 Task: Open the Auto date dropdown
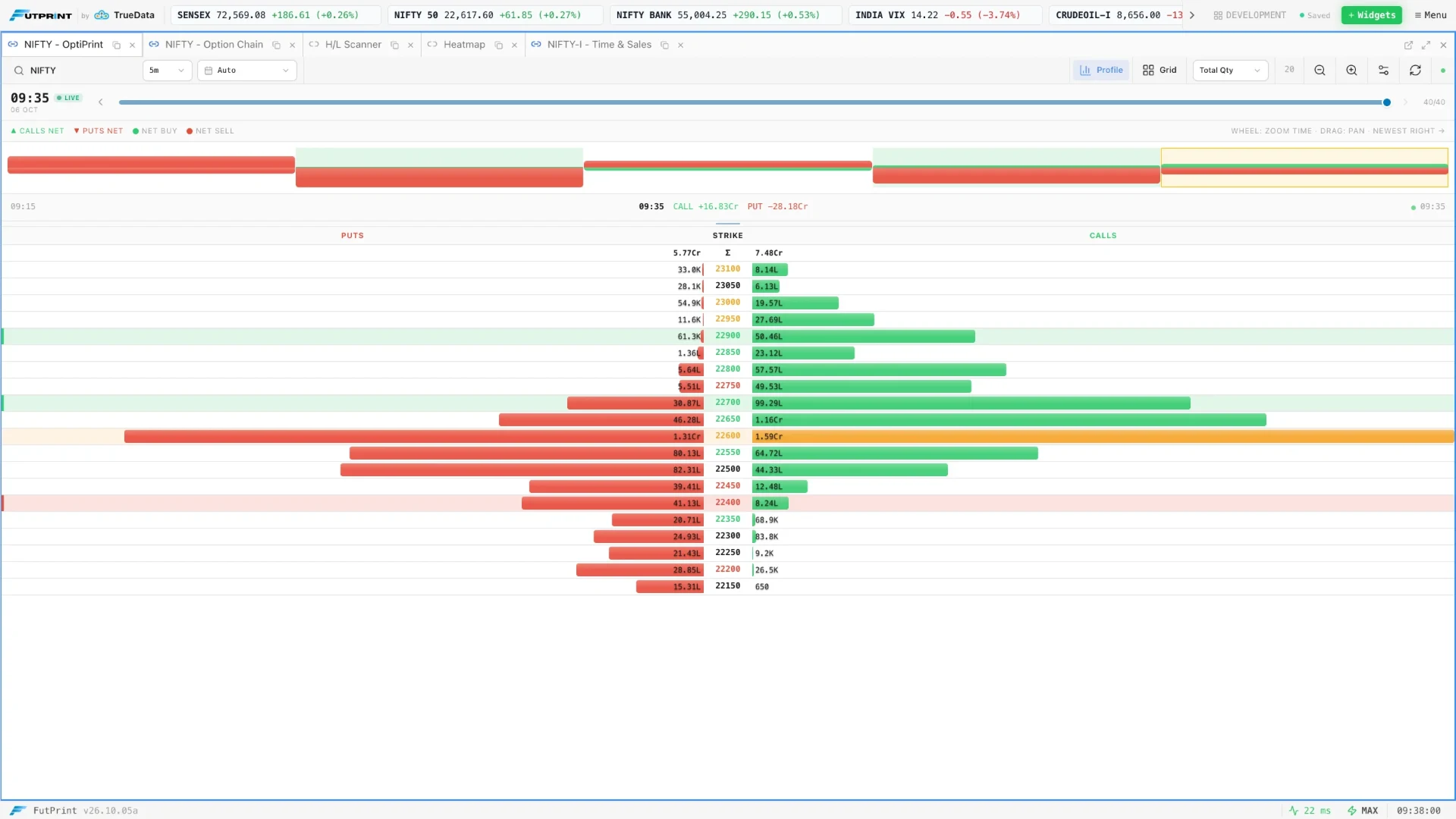247,71
